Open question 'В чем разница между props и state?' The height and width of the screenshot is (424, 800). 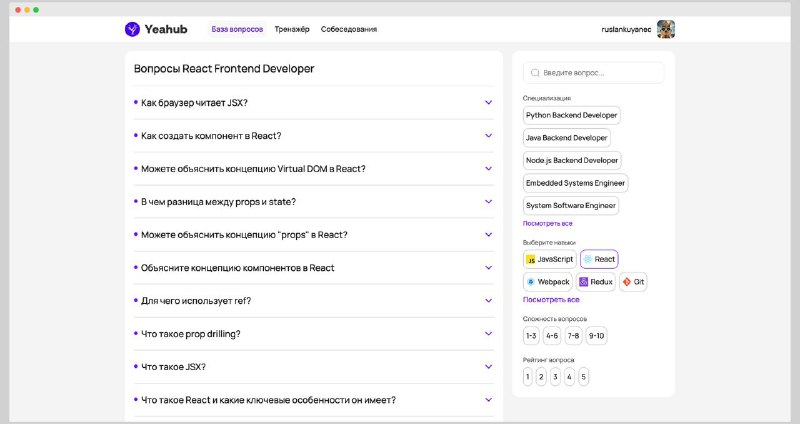pos(218,202)
